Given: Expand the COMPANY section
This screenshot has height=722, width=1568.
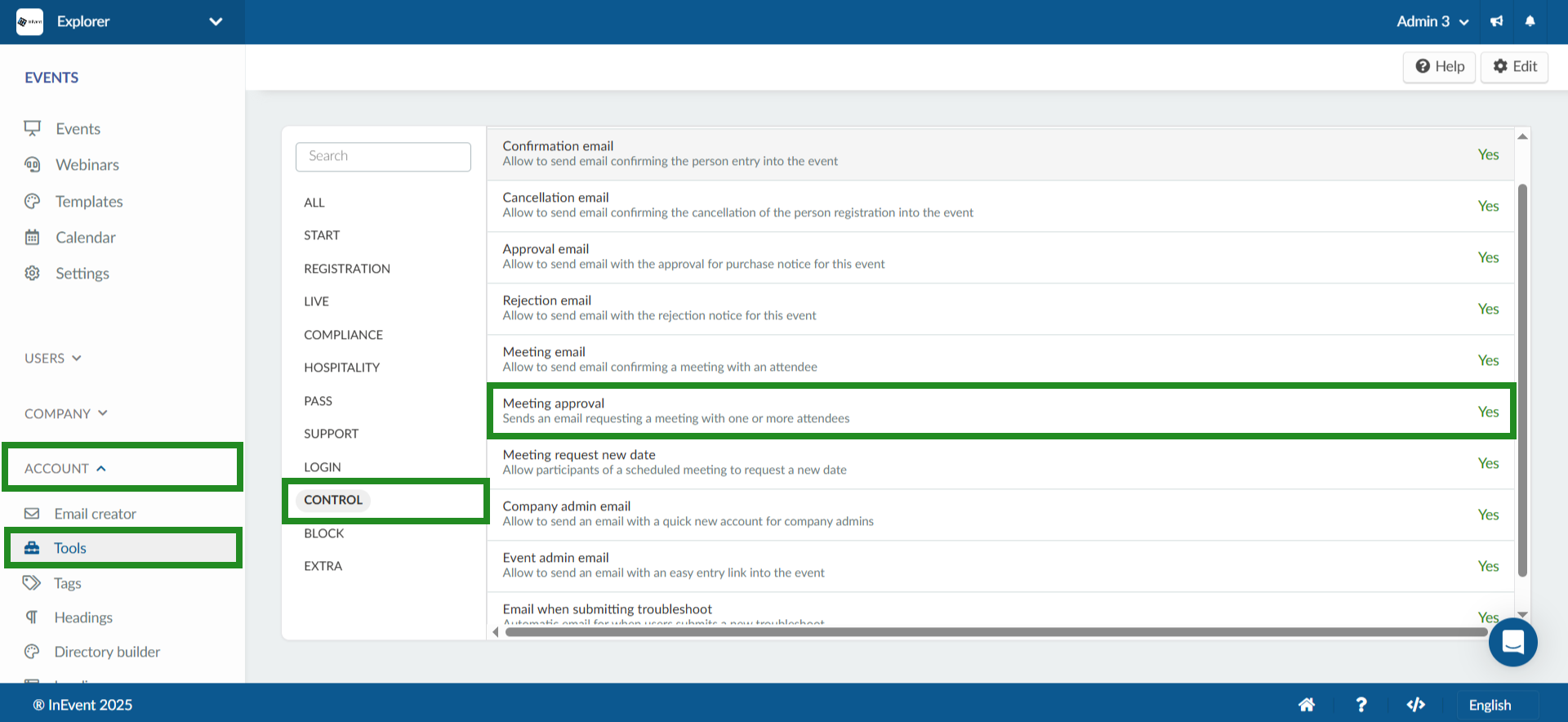Looking at the screenshot, I should [x=65, y=414].
